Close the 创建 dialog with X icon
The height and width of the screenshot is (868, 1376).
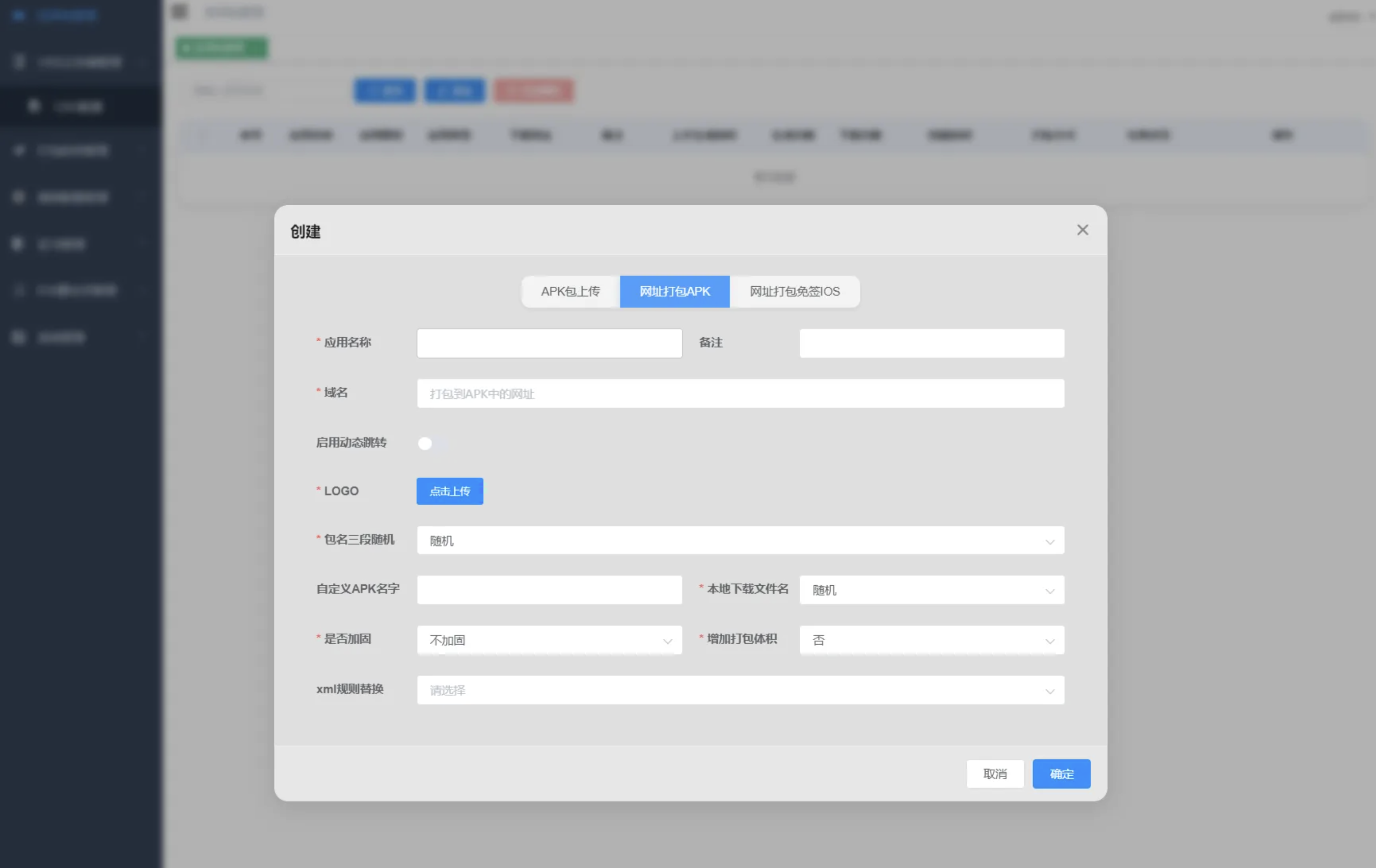1082,230
